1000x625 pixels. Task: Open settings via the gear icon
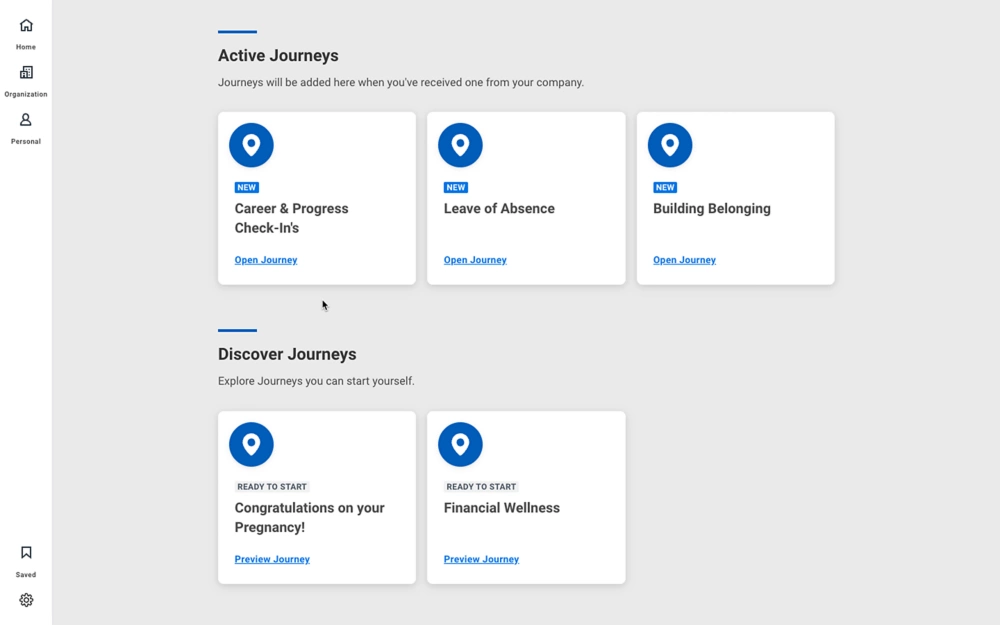26,600
